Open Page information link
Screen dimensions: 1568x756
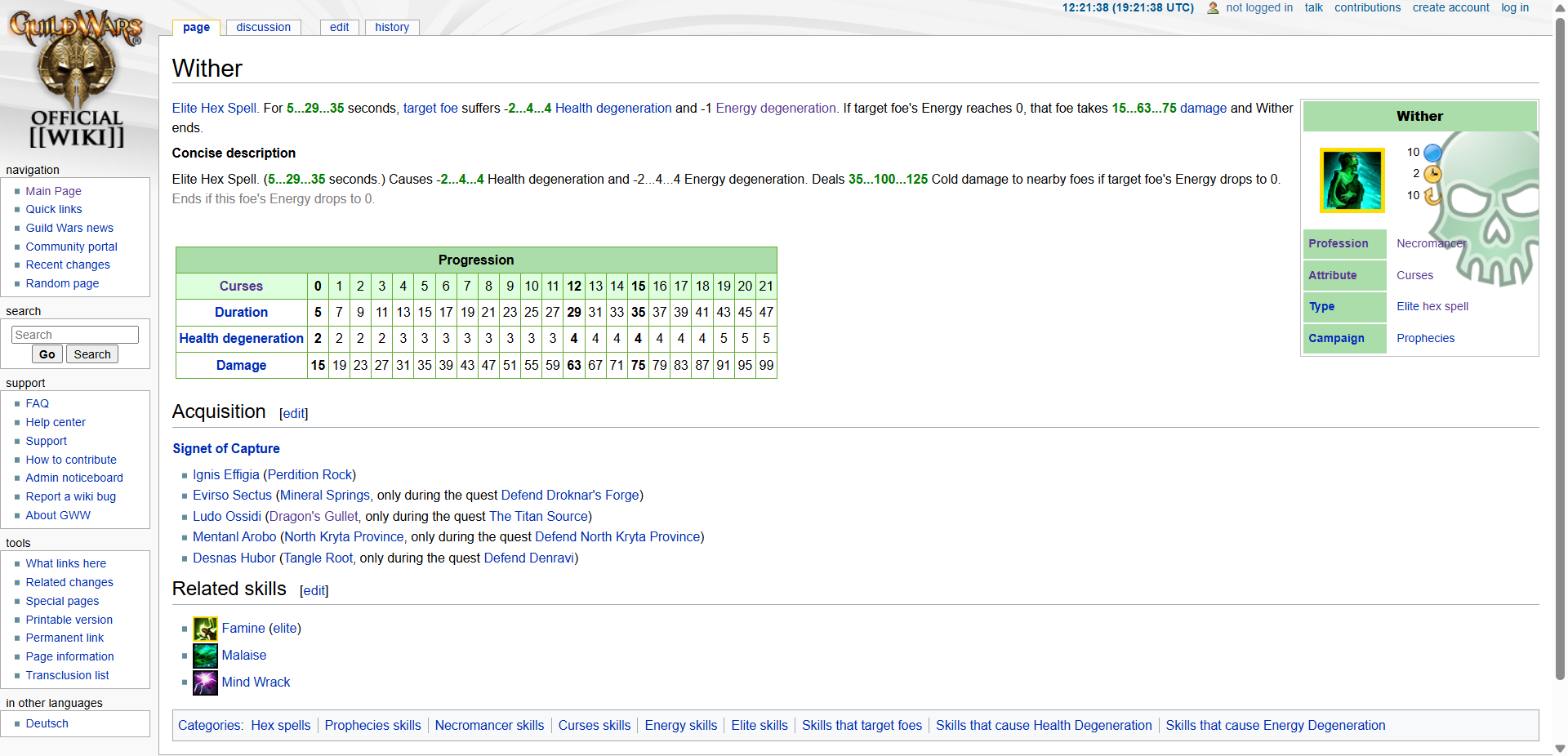pos(70,656)
